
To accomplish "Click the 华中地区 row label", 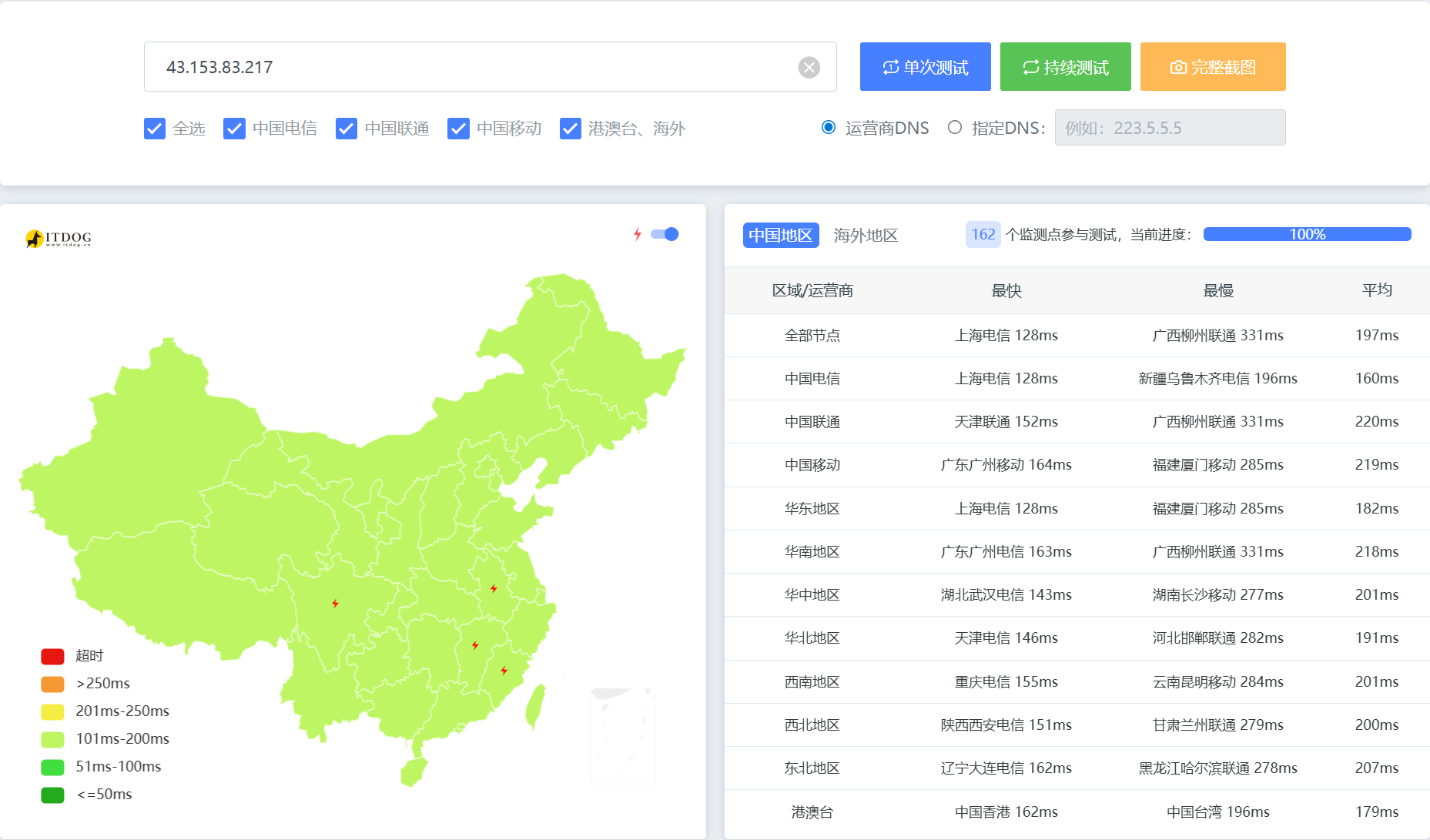I will [x=812, y=595].
